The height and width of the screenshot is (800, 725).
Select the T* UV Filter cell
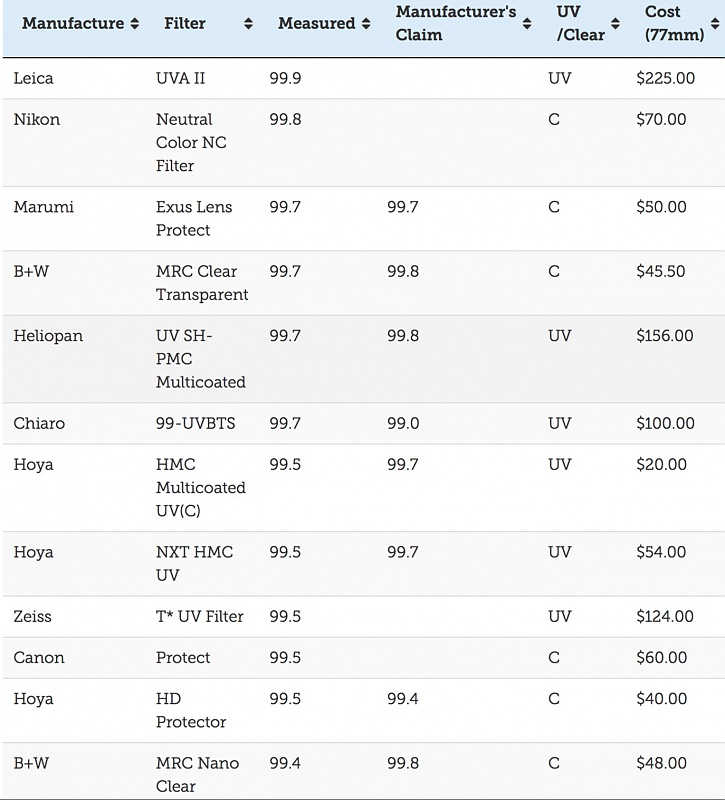tap(200, 616)
